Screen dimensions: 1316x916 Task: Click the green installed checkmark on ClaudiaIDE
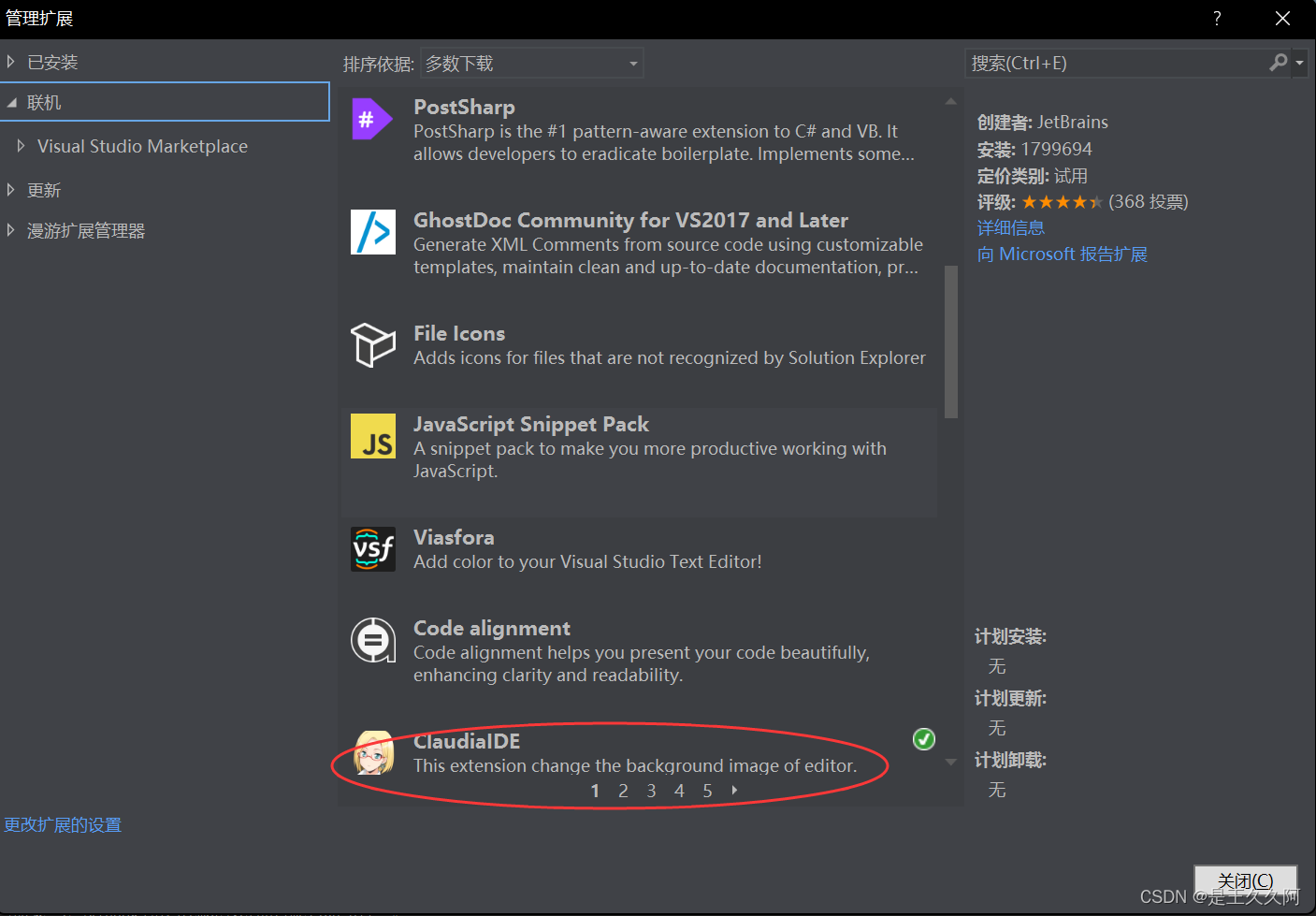[924, 739]
